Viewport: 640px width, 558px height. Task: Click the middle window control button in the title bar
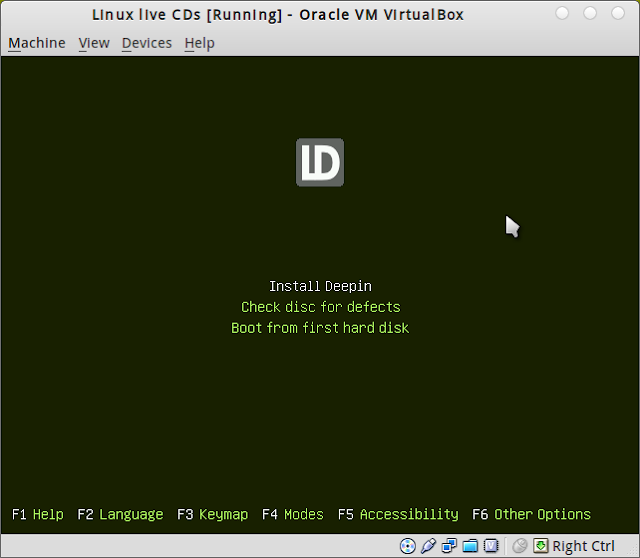(590, 13)
